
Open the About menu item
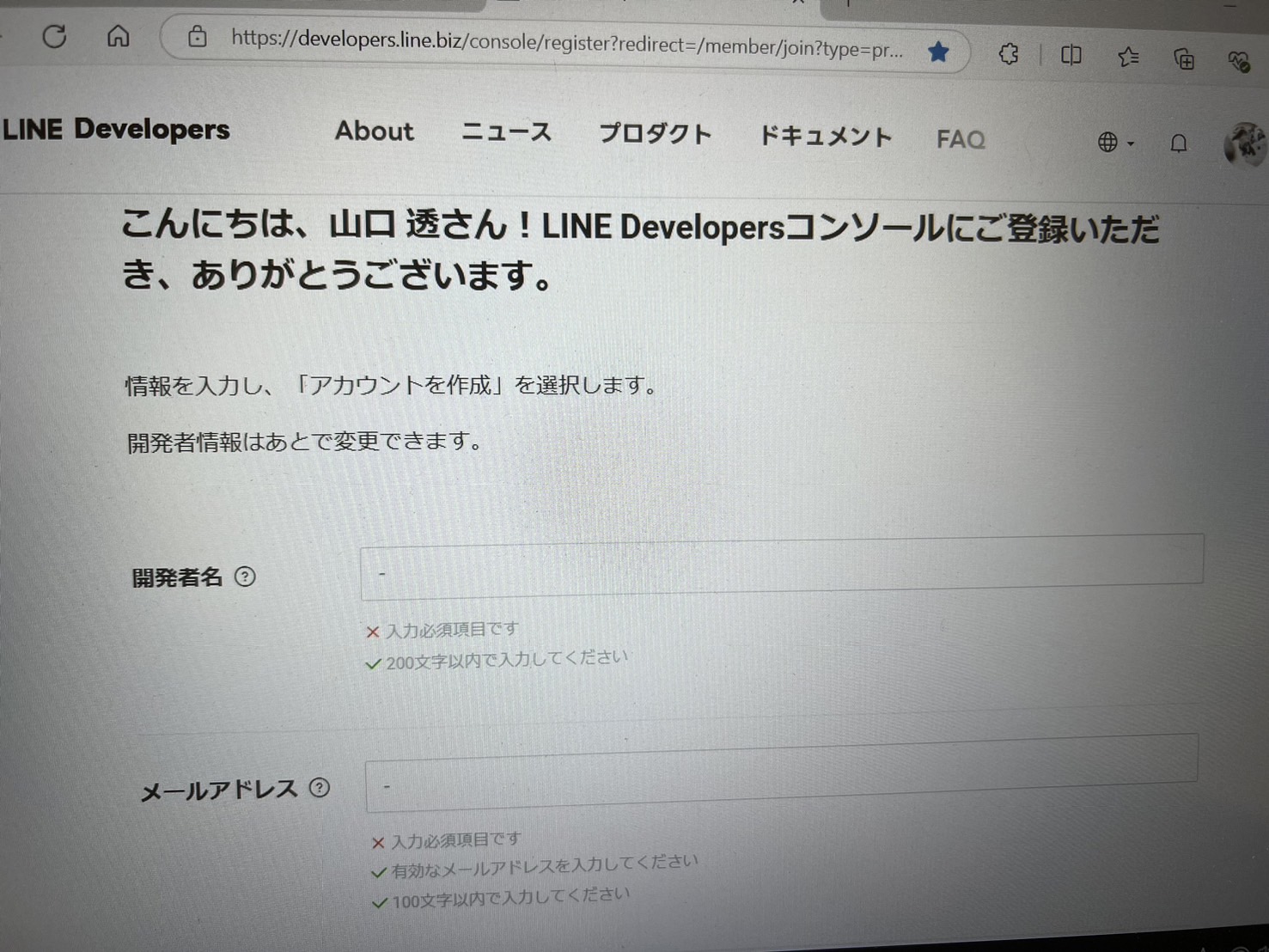[x=375, y=131]
